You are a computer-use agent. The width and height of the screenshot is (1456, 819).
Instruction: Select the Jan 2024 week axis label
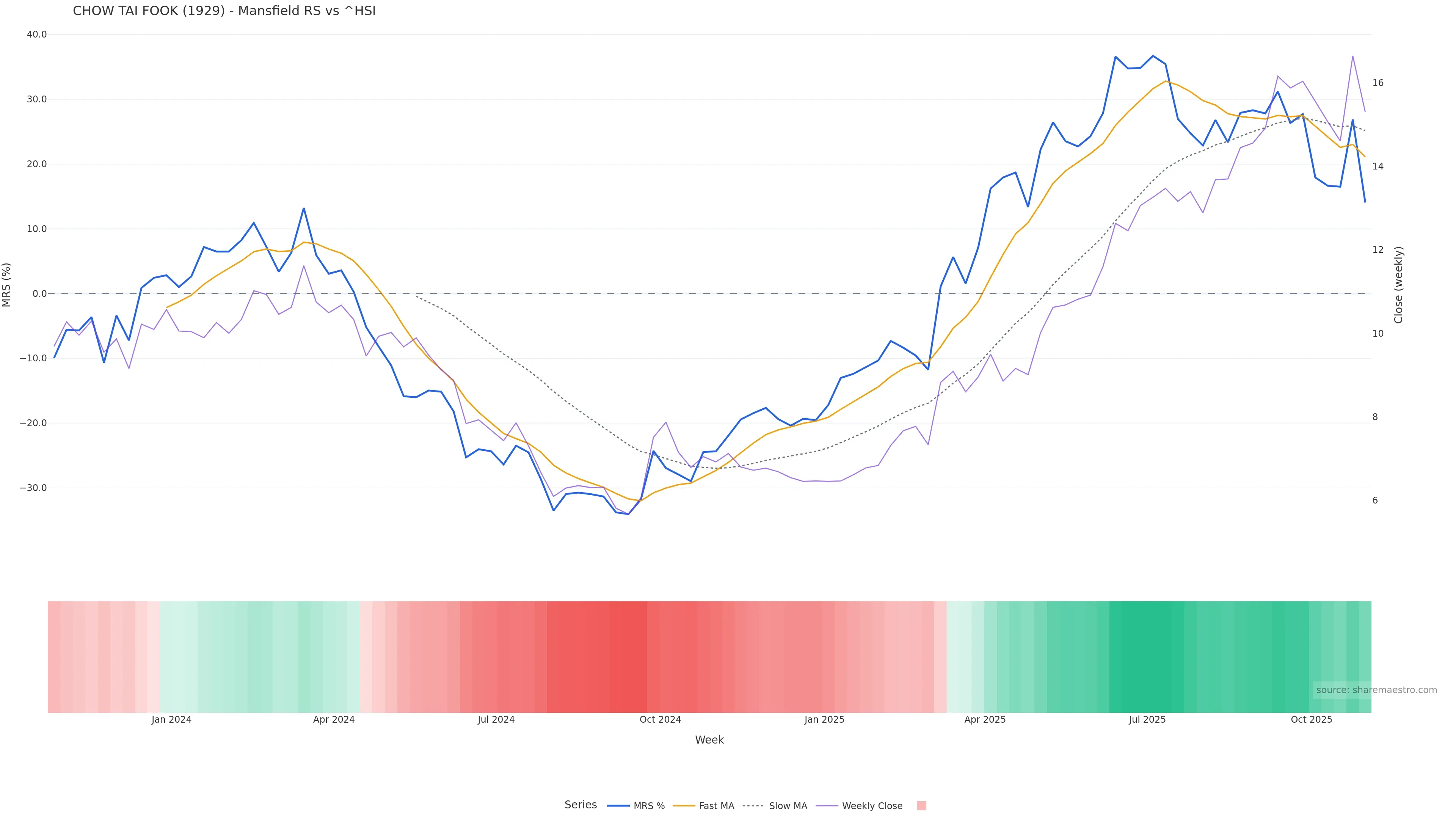pyautogui.click(x=171, y=720)
